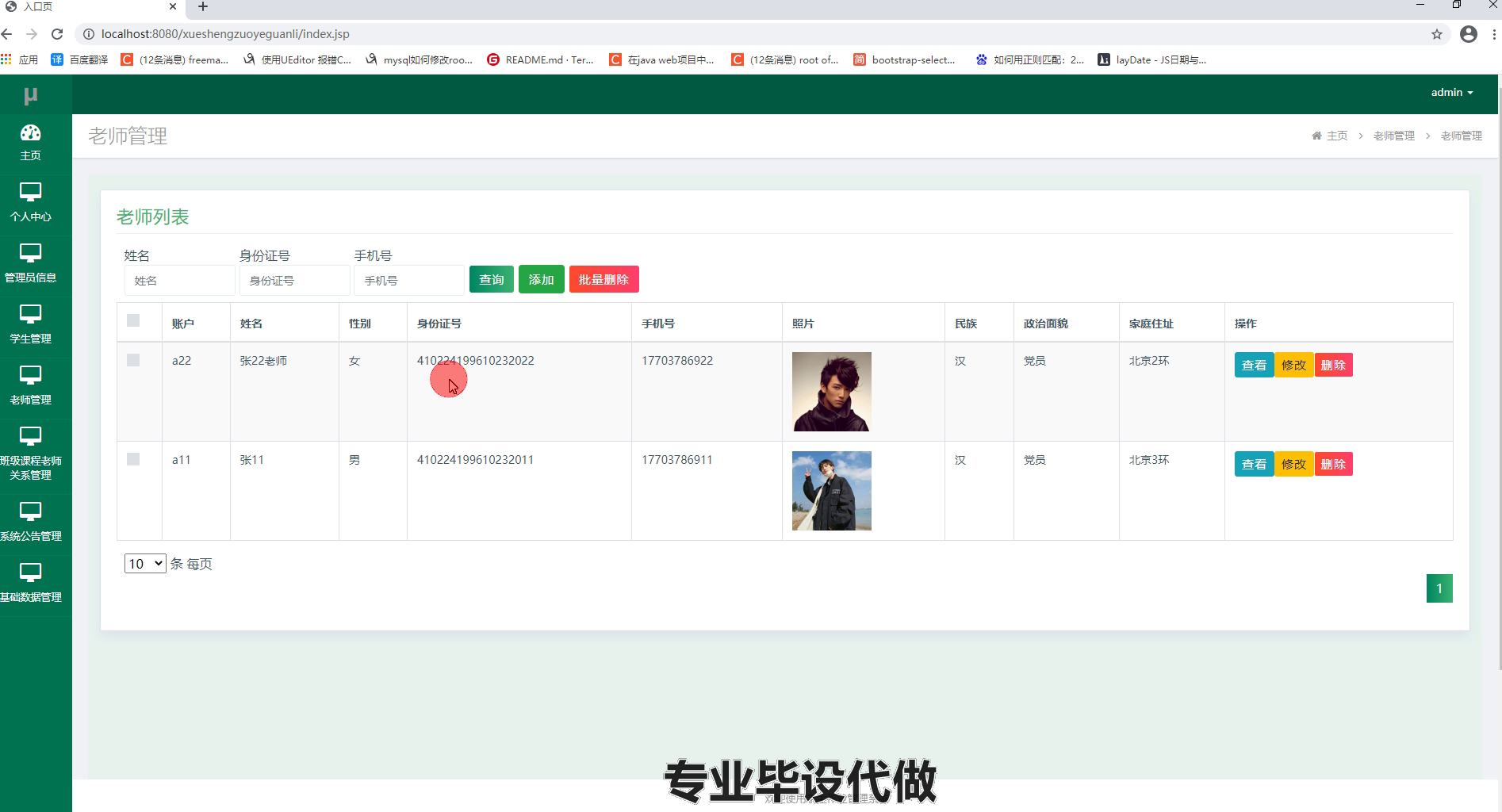Click the dashboard icon above 主页

30,132
